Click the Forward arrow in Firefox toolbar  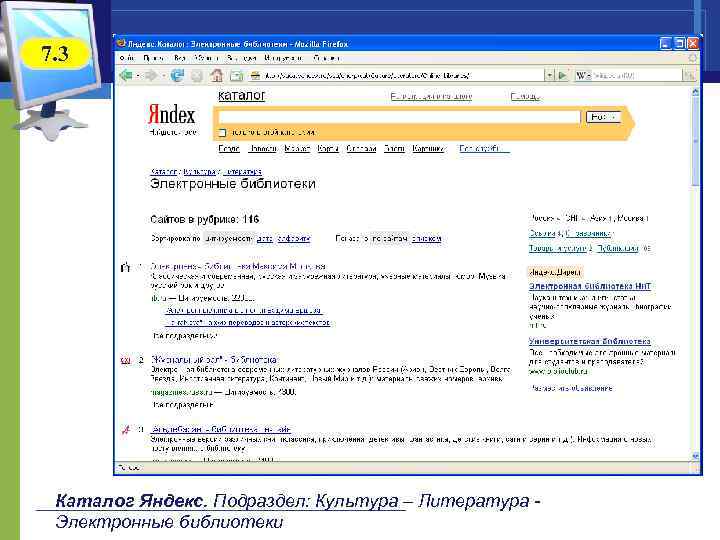click(x=151, y=75)
